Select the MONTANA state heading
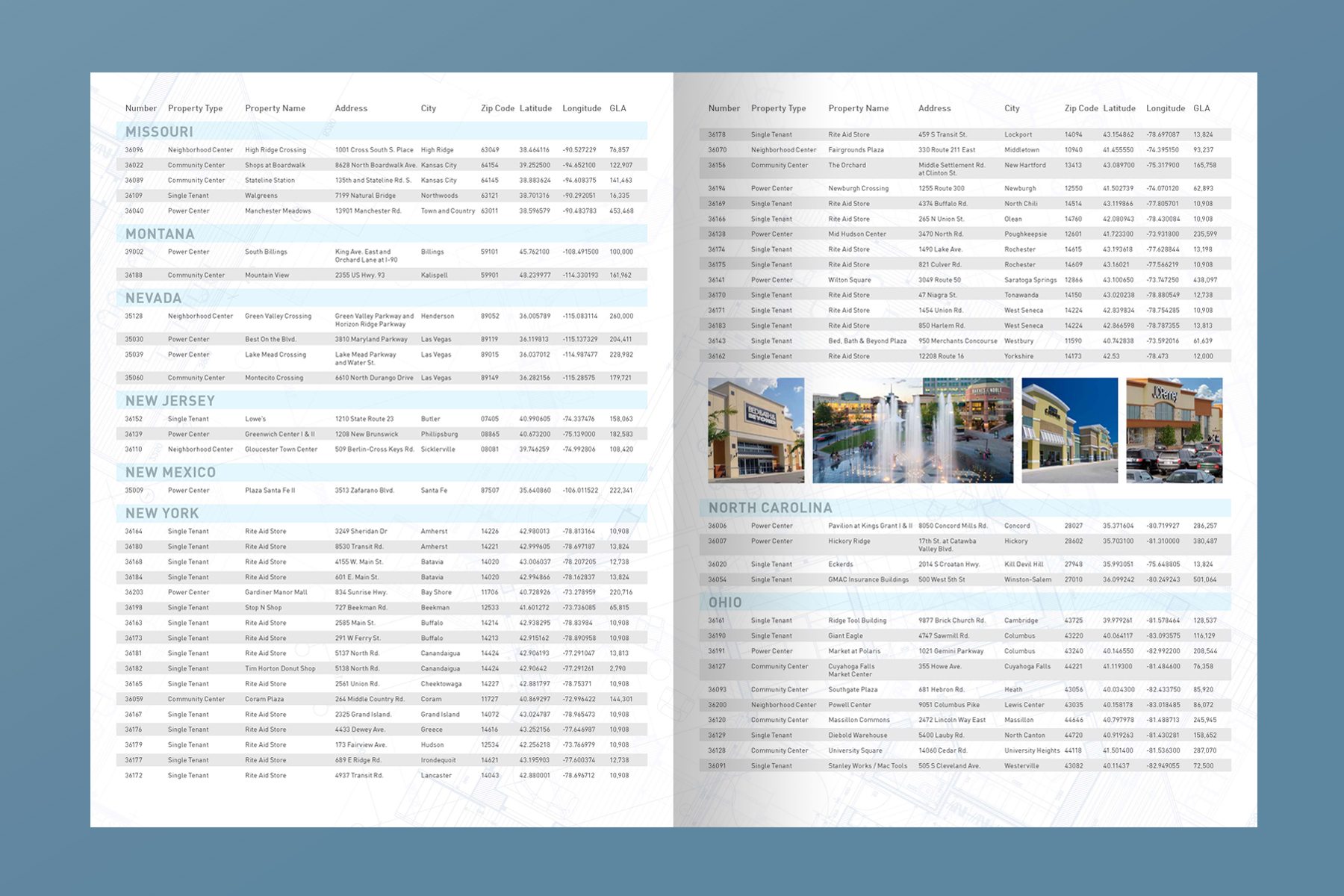This screenshot has height=896, width=1344. [x=160, y=234]
